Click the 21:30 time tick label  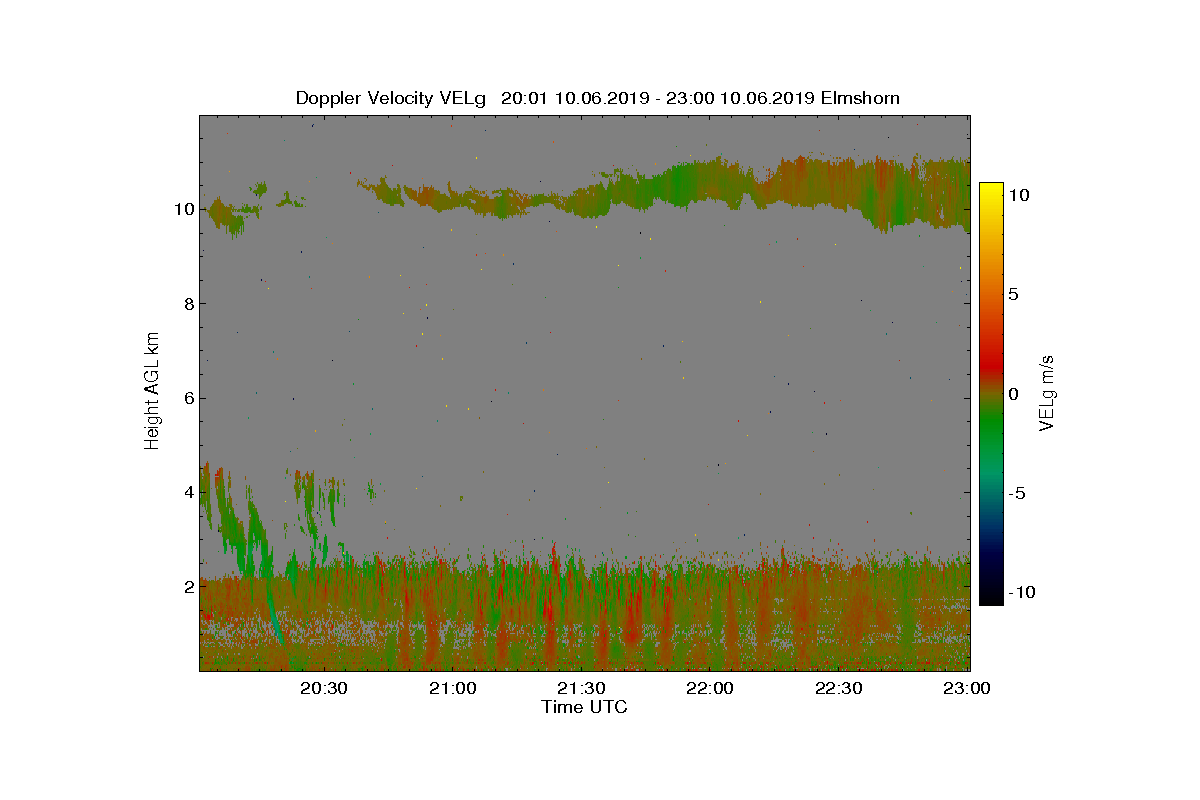tap(581, 689)
